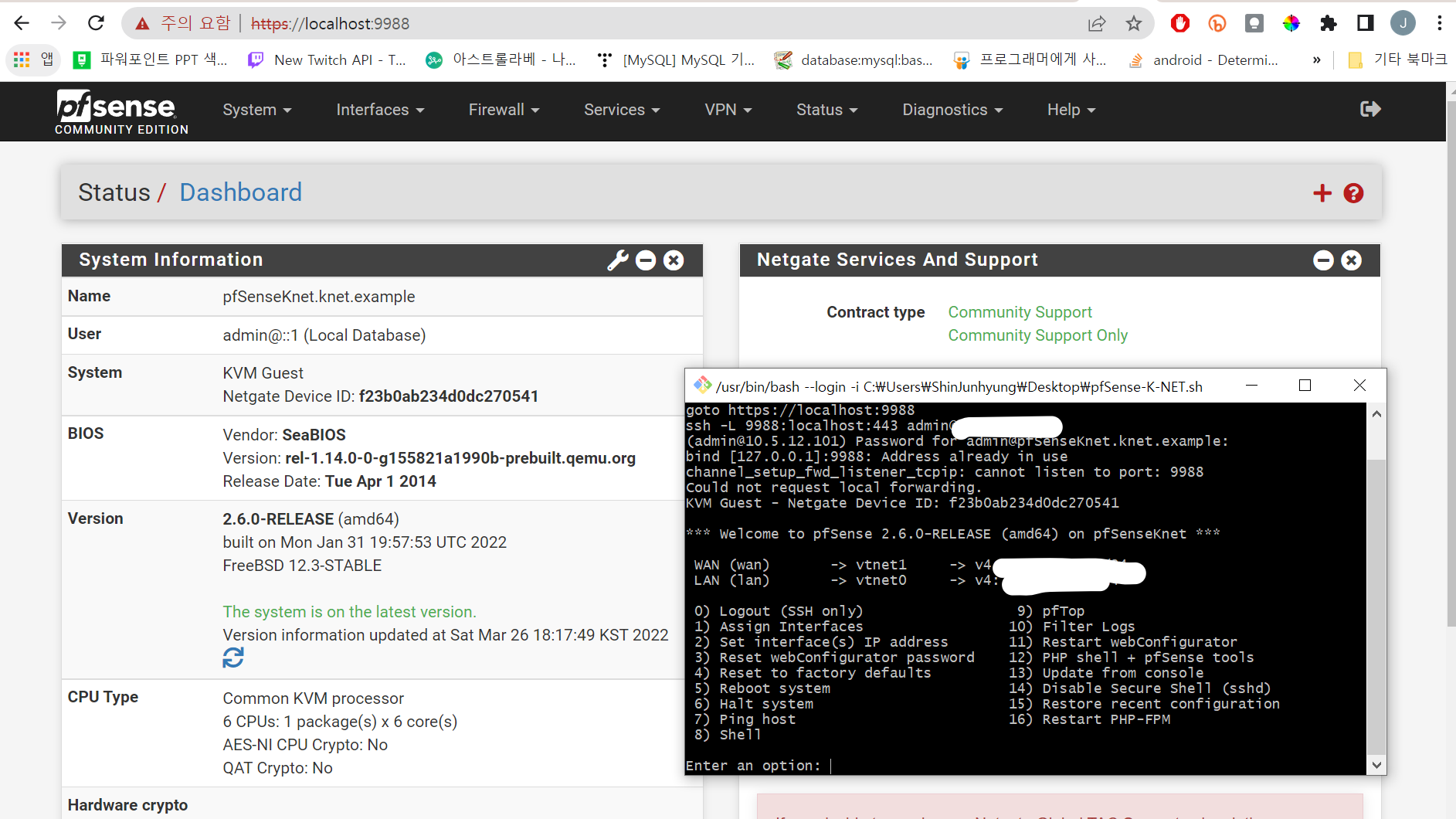Image resolution: width=1456 pixels, height=819 pixels.
Task: Click the red Opera-style extension icon
Action: pos(1179,23)
